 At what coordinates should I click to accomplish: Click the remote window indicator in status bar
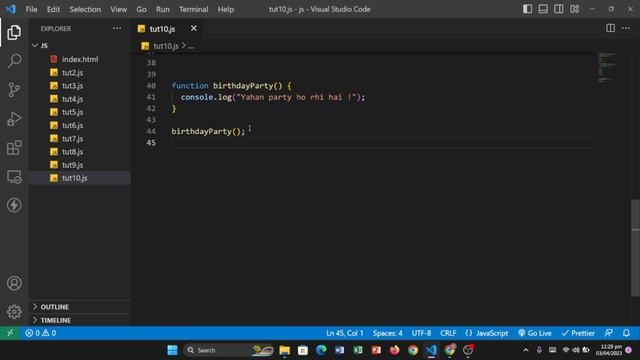pos(10,333)
